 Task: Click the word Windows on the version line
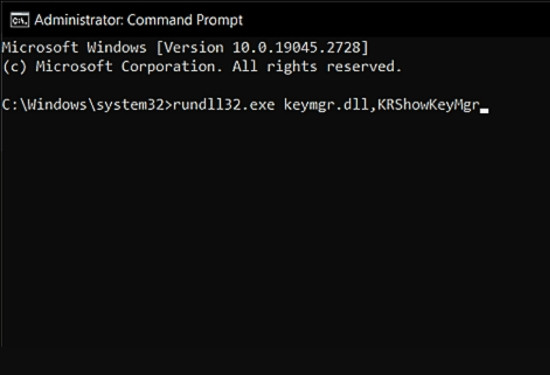(117, 47)
